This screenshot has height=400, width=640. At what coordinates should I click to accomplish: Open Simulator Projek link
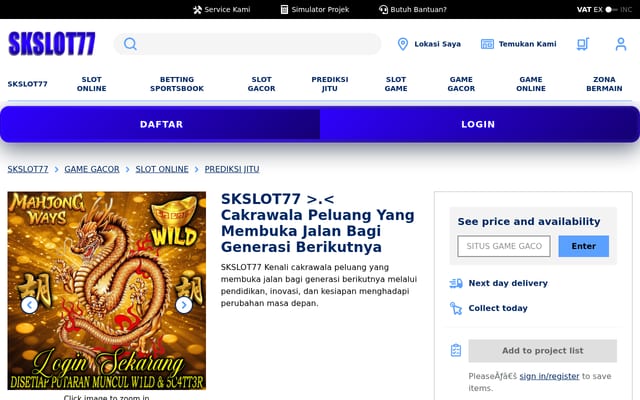[315, 9]
